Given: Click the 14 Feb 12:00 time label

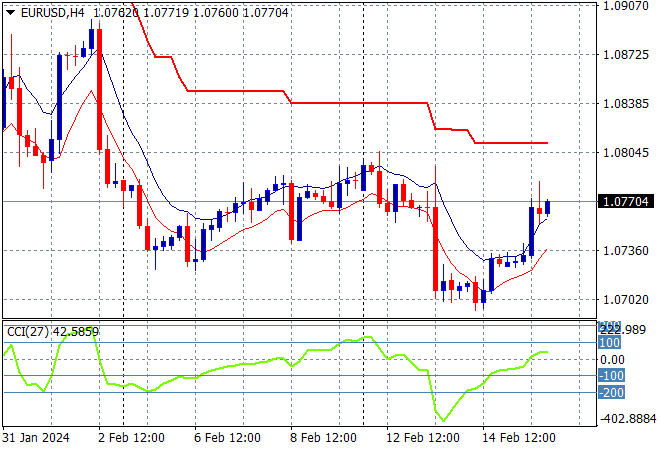Looking at the screenshot, I should 519,438.
